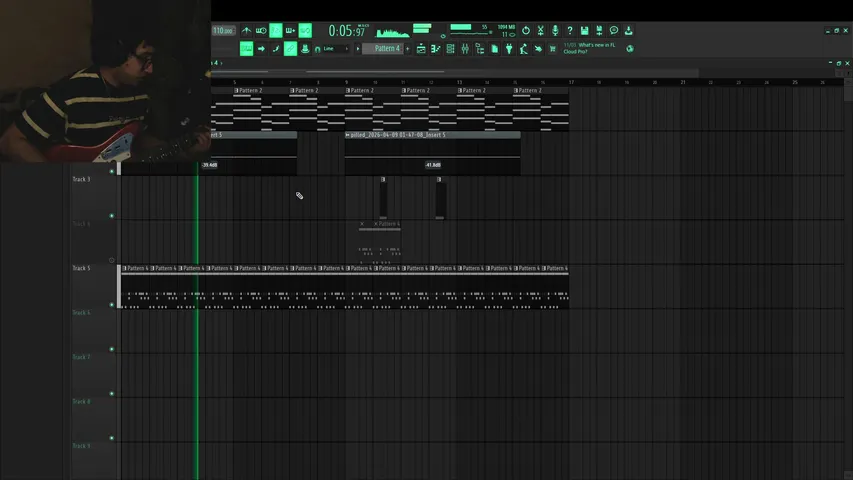Viewport: 853px width, 480px height.
Task: Open the browser tree icon
Action: [480, 49]
